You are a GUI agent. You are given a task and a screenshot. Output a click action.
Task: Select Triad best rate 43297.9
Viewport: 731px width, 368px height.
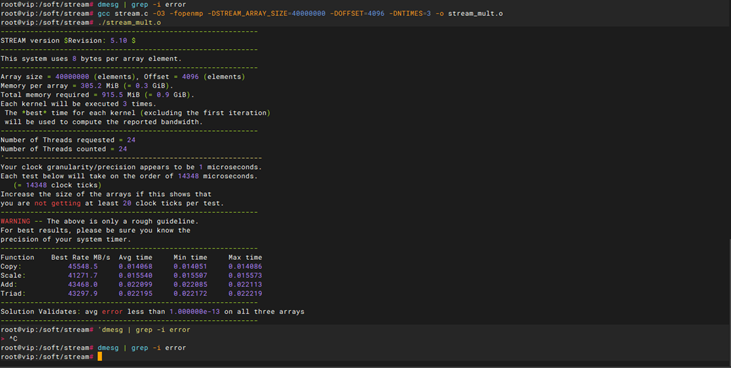[x=83, y=294]
